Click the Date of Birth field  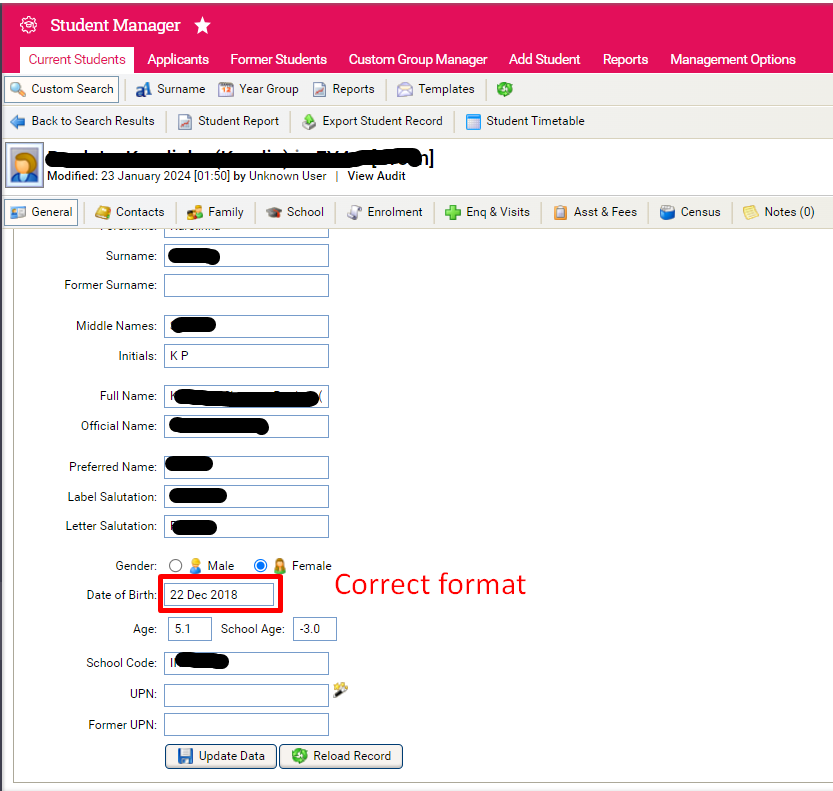click(x=219, y=595)
